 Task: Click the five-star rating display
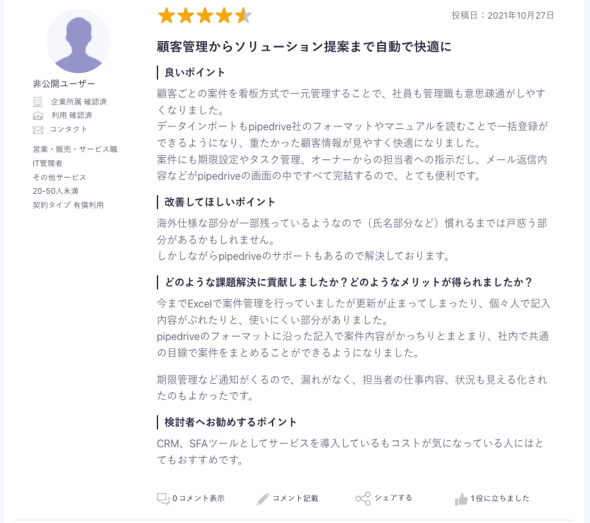pos(205,16)
